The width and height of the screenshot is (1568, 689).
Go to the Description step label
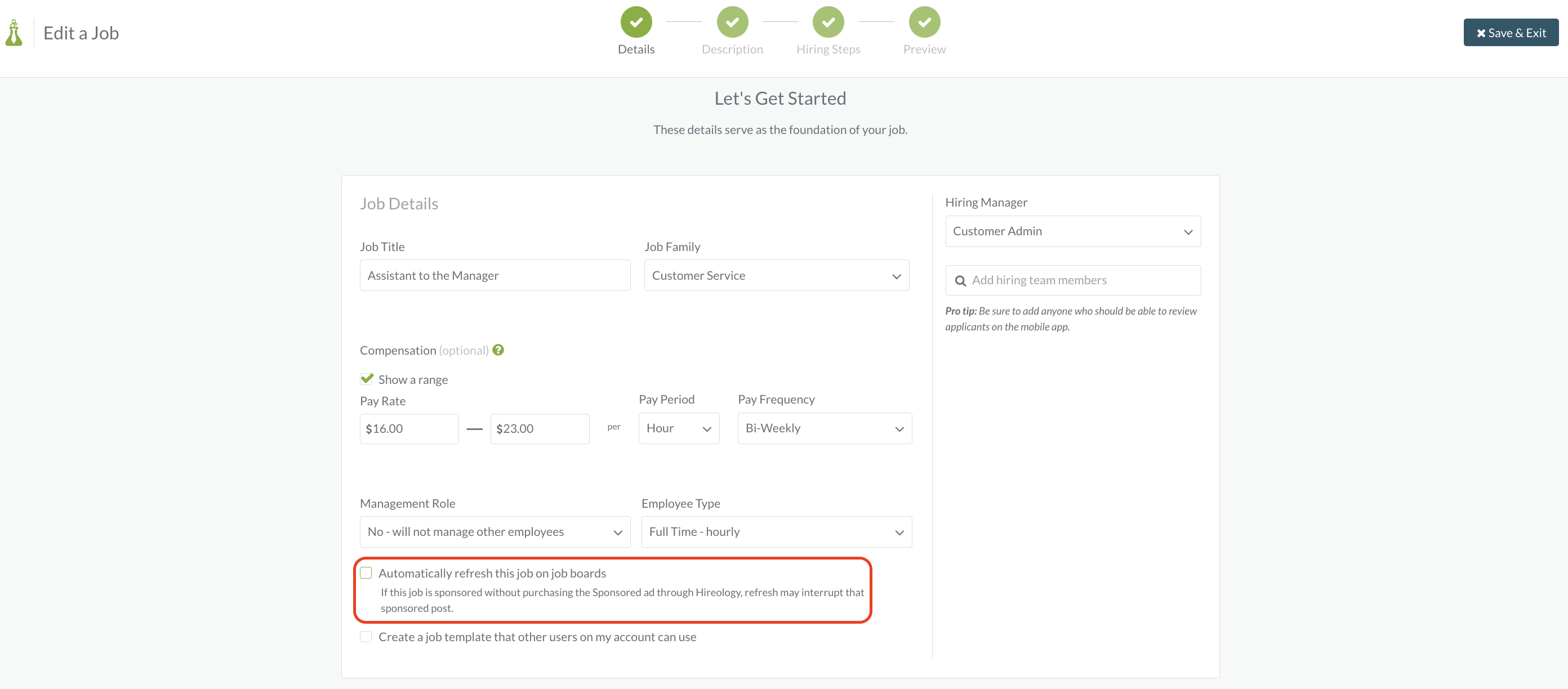click(732, 50)
